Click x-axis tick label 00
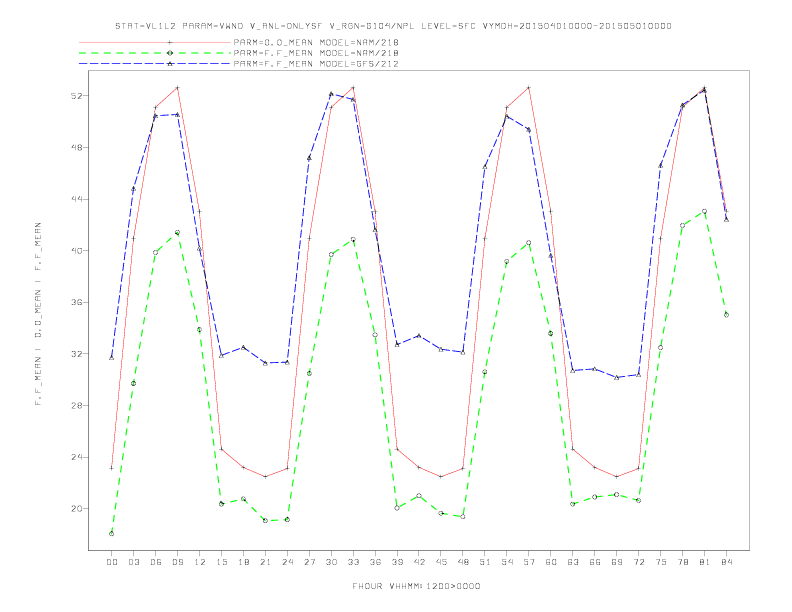Viewport: 792px width, 612px height. (x=112, y=562)
